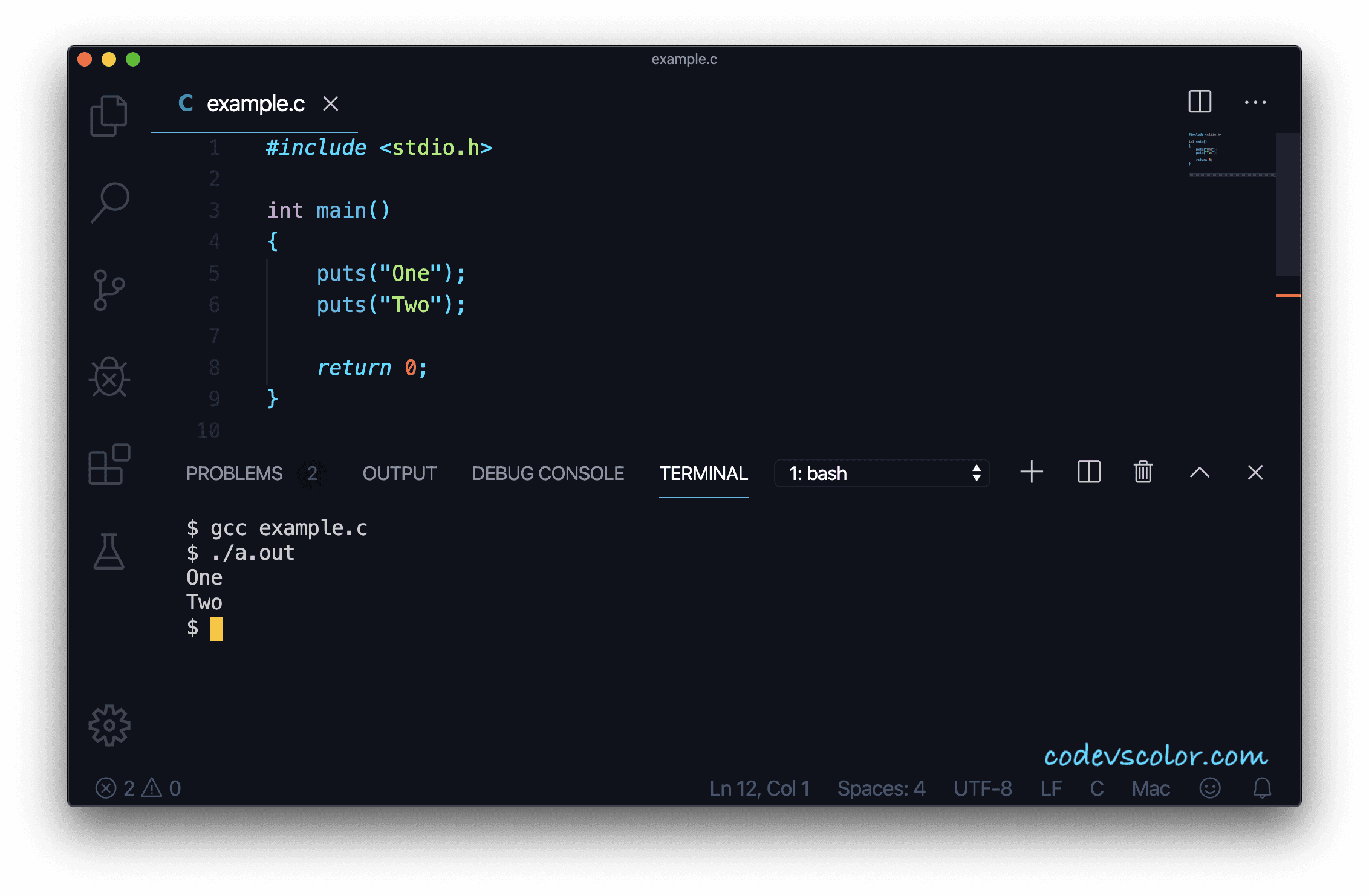This screenshot has width=1369, height=896.
Task: Kill terminal with the trash icon
Action: coord(1142,472)
